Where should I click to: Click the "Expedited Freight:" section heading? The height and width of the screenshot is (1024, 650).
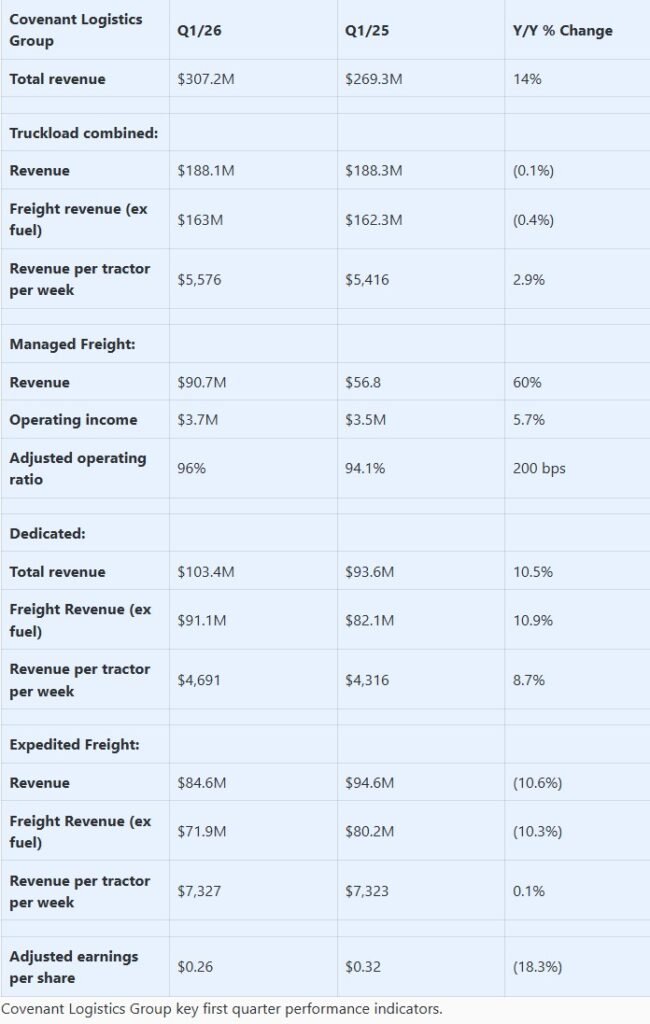74,745
